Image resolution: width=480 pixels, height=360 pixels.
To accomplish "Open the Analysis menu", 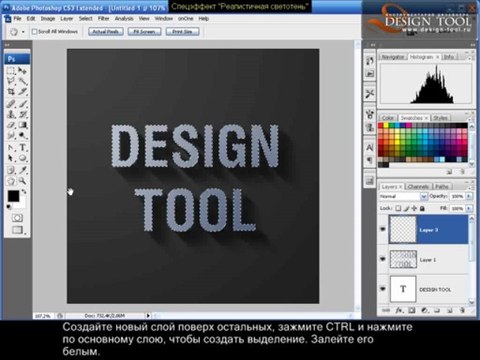I will [124, 19].
